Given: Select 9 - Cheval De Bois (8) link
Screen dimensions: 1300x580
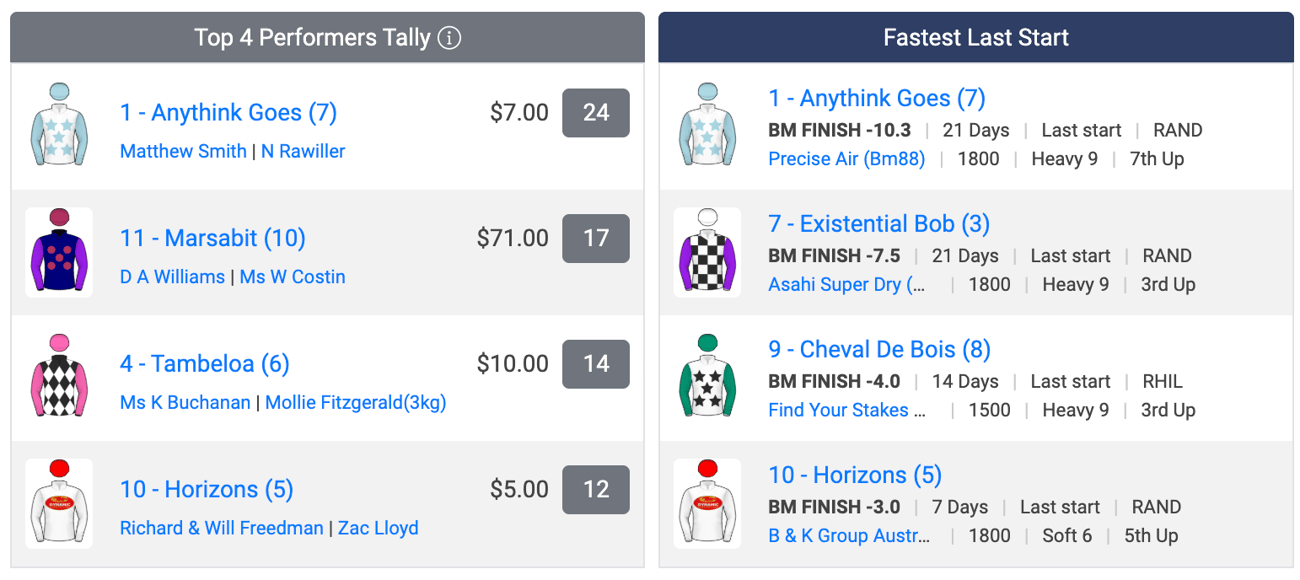Looking at the screenshot, I should [x=879, y=349].
